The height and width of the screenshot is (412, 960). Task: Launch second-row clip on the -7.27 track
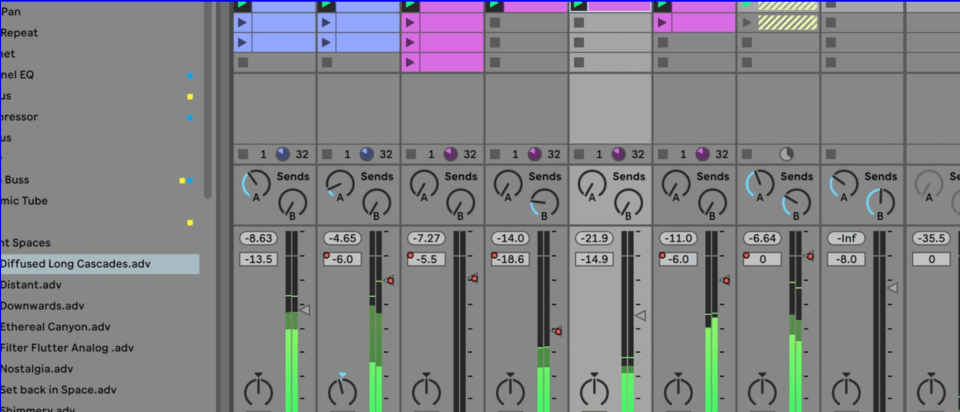click(411, 23)
